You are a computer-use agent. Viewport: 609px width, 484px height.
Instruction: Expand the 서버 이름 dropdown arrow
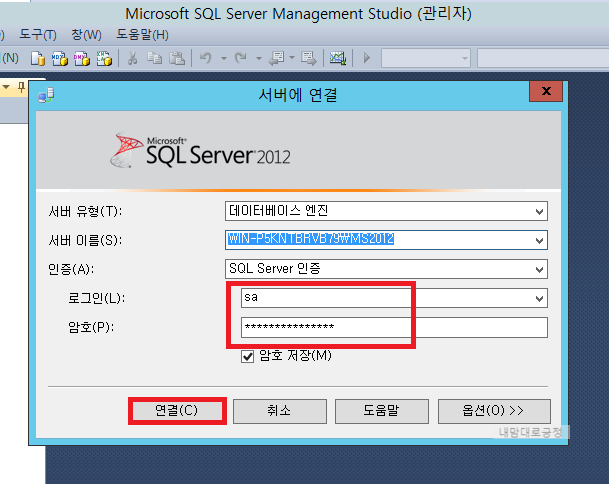pos(539,240)
